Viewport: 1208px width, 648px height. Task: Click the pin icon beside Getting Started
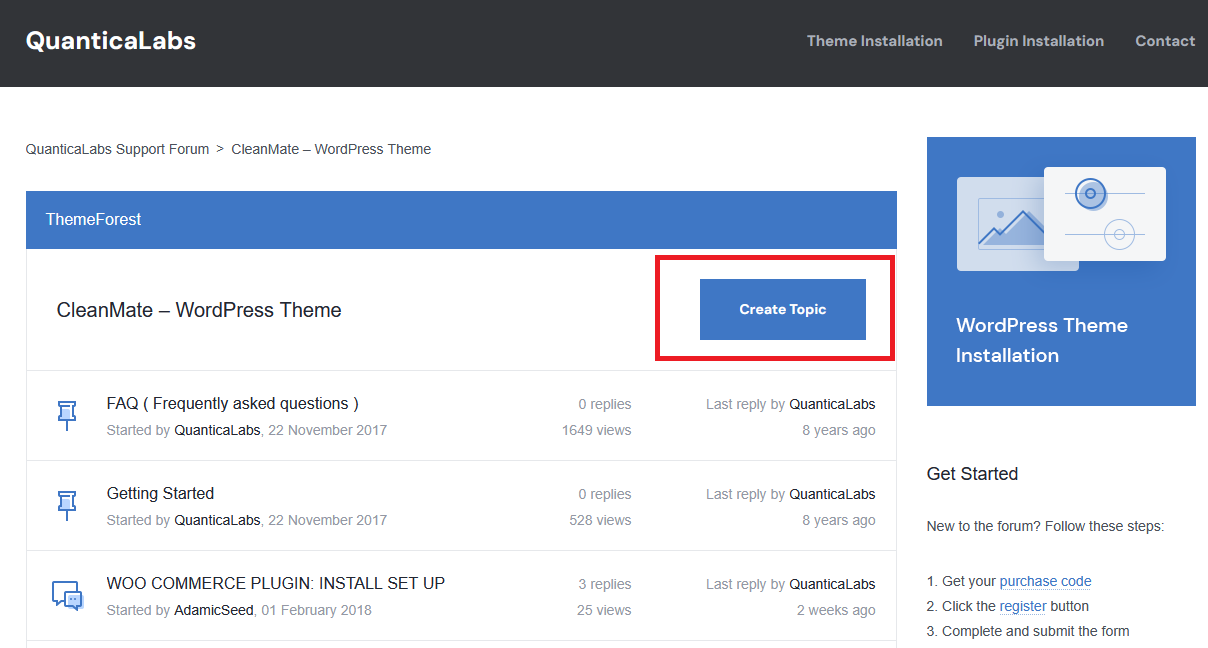tap(67, 505)
